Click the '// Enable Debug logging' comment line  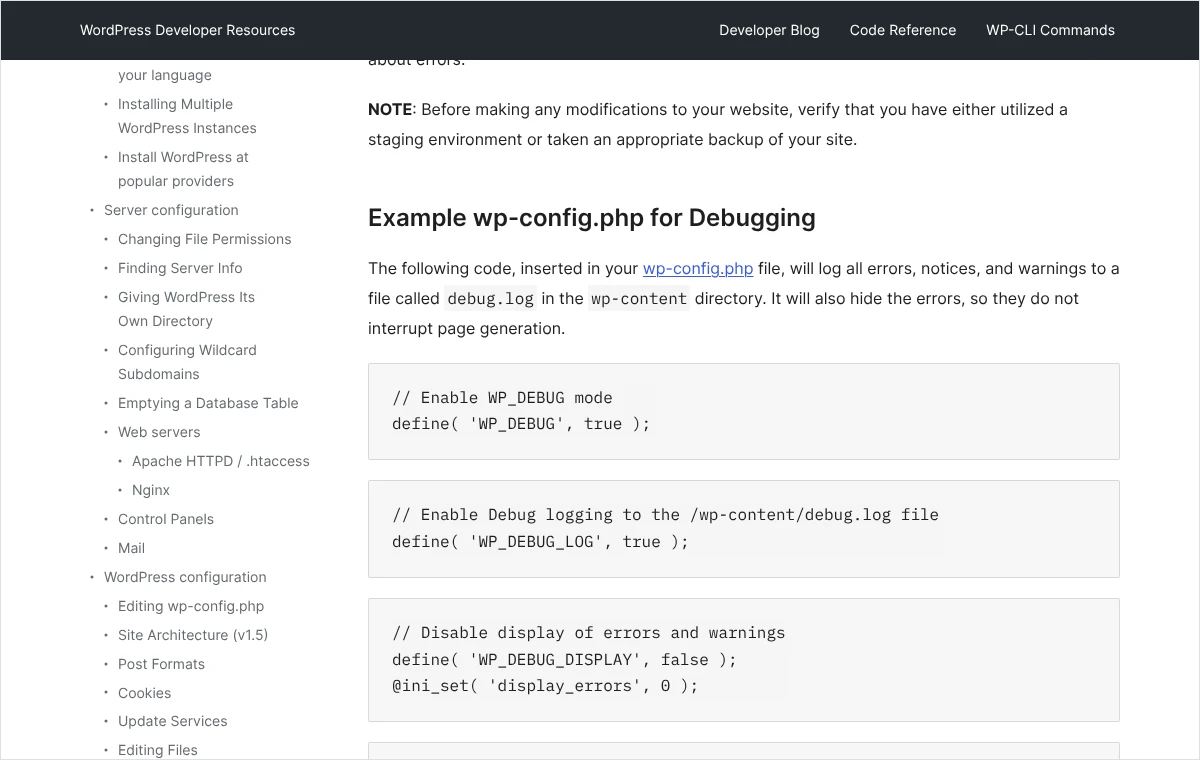pos(665,515)
